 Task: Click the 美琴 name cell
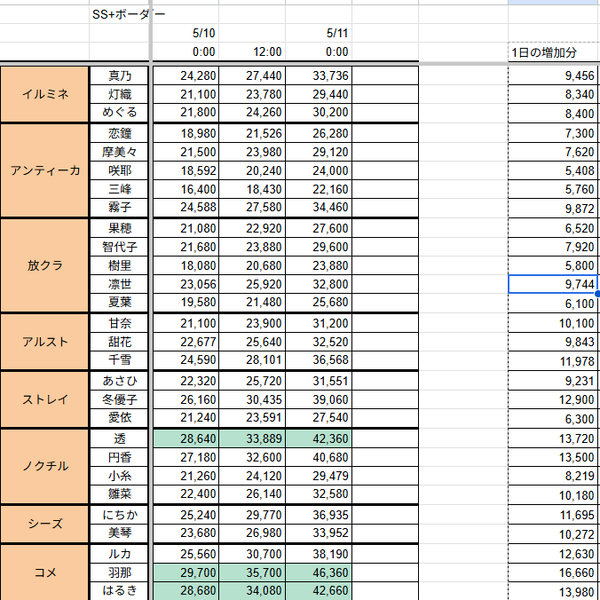coord(119,533)
